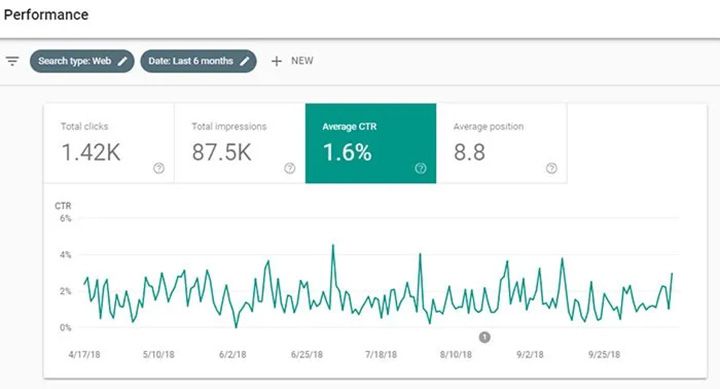Viewport: 720px width, 389px height.
Task: Toggle the Total impressions metric card
Action: pyautogui.click(x=240, y=143)
